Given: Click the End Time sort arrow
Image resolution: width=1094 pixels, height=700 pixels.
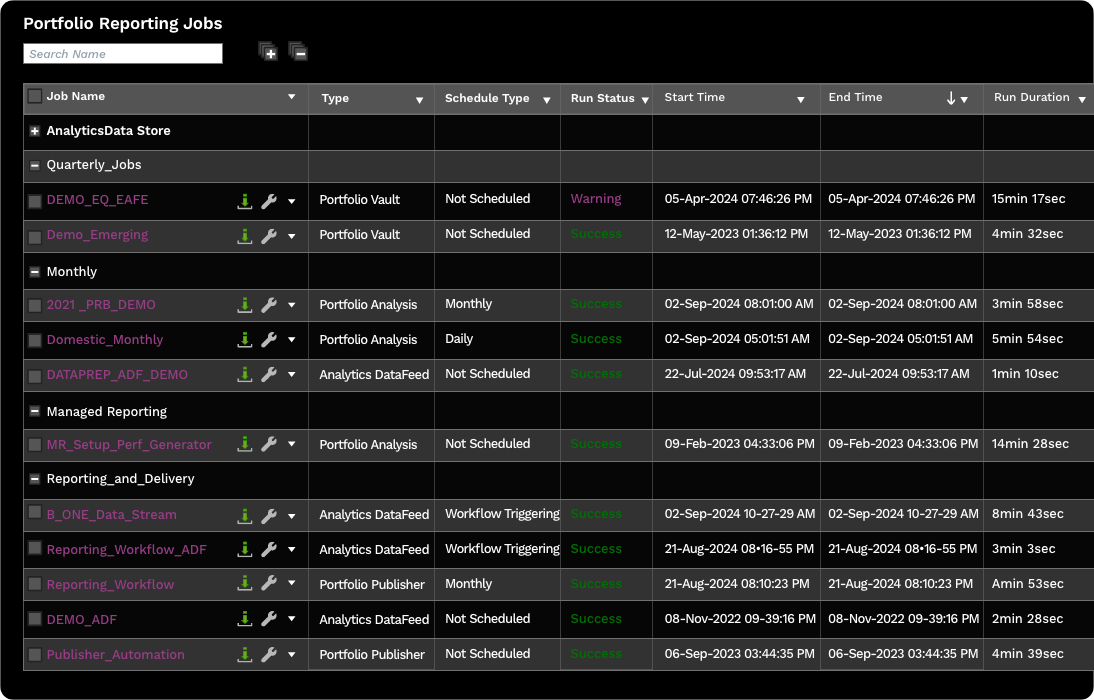Looking at the screenshot, I should point(949,98).
